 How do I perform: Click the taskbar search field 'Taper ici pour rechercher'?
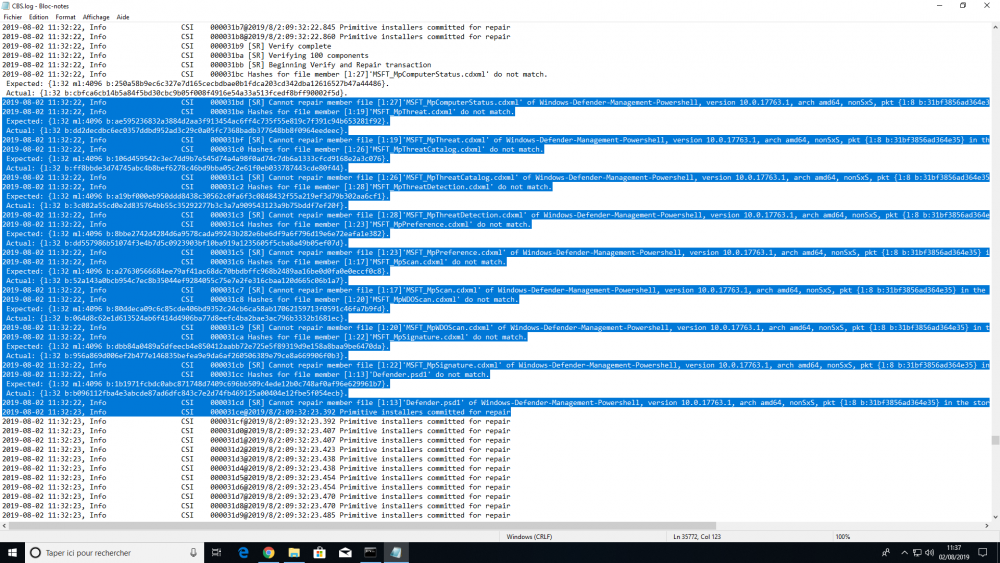115,553
